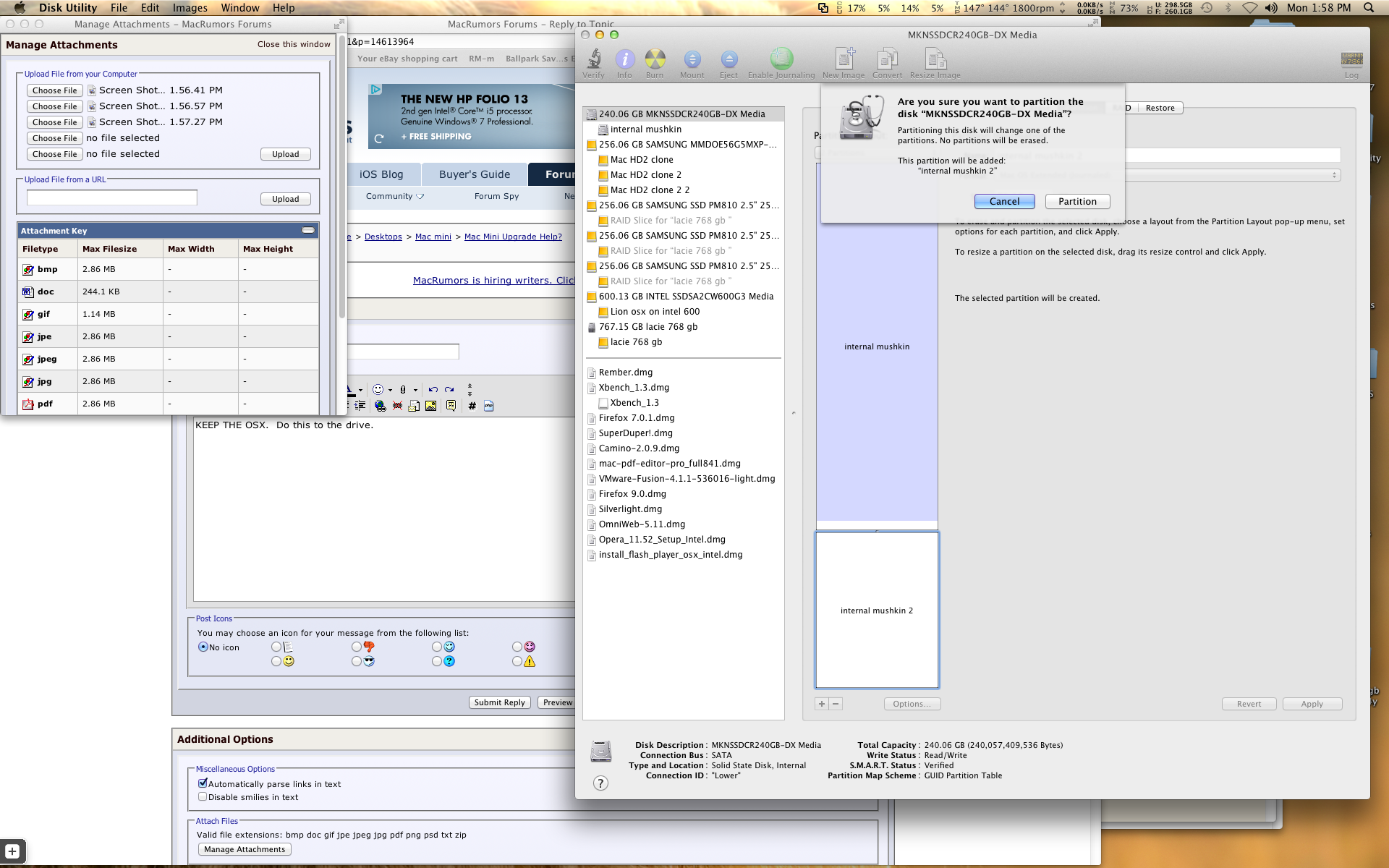The width and height of the screenshot is (1389, 868).
Task: Select the No icon radio button
Action: [203, 647]
